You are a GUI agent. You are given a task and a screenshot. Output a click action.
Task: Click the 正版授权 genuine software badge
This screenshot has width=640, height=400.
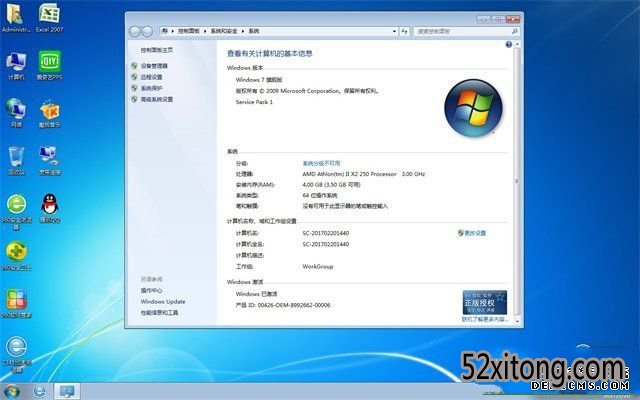point(484,302)
